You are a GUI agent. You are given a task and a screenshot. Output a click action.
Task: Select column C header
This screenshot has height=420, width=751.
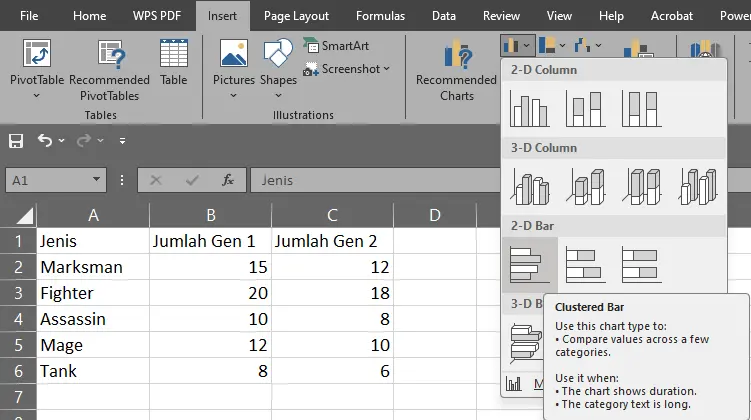(332, 216)
